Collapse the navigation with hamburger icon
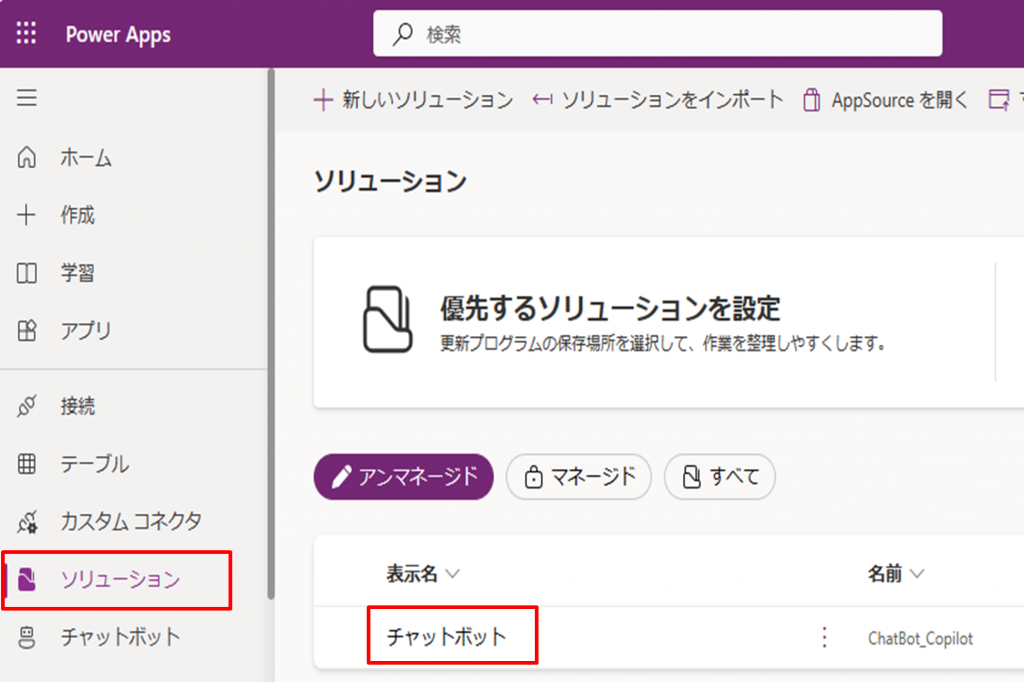The height and width of the screenshot is (682, 1024). (x=27, y=98)
